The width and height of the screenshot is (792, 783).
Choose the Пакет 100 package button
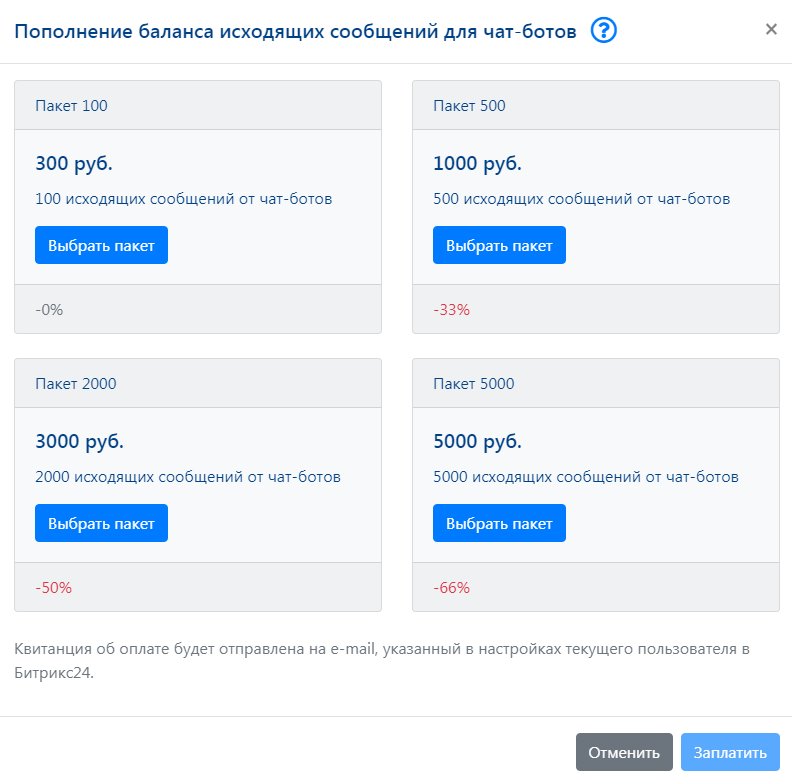[101, 245]
